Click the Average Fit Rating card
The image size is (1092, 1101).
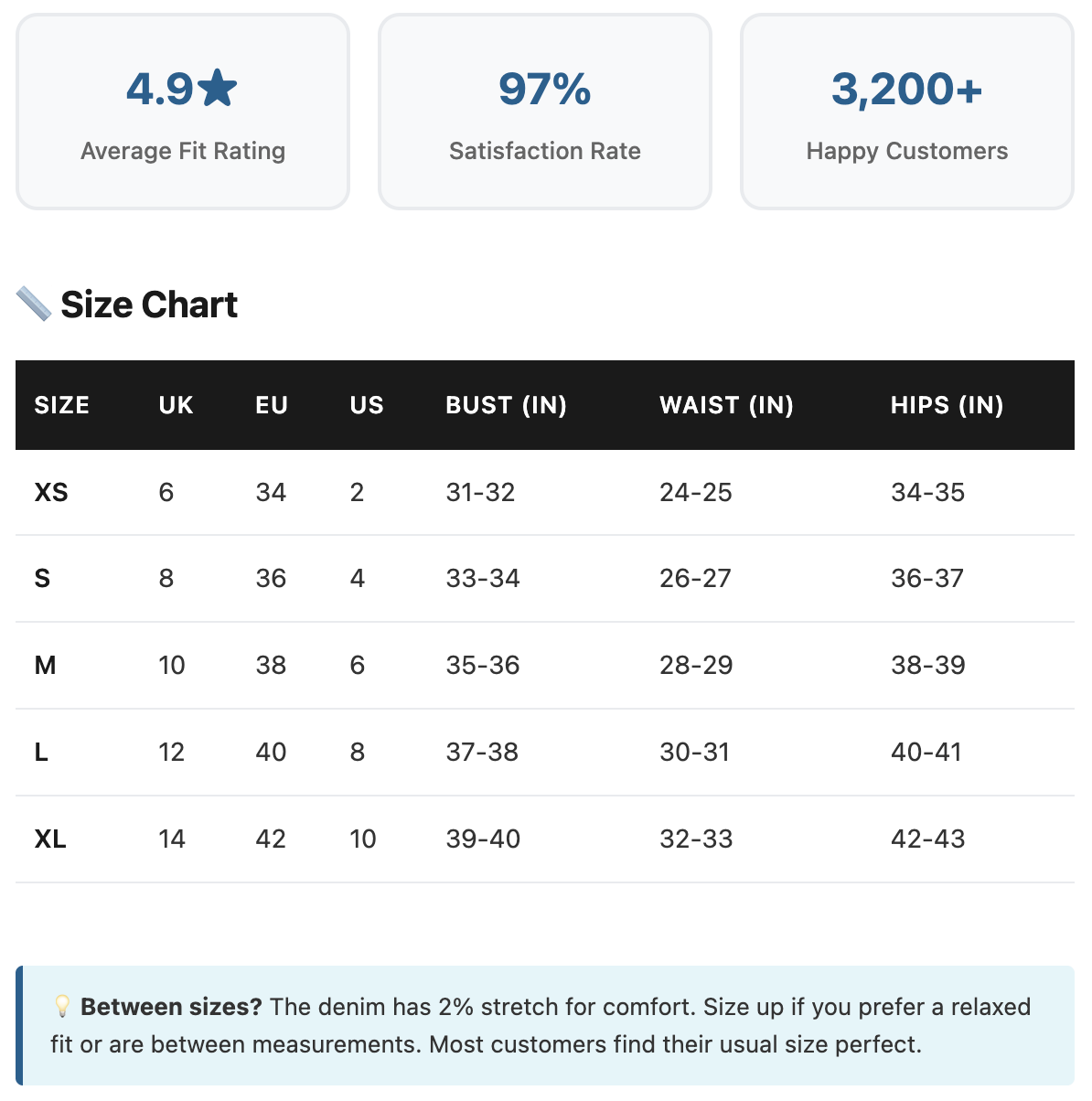coord(183,112)
